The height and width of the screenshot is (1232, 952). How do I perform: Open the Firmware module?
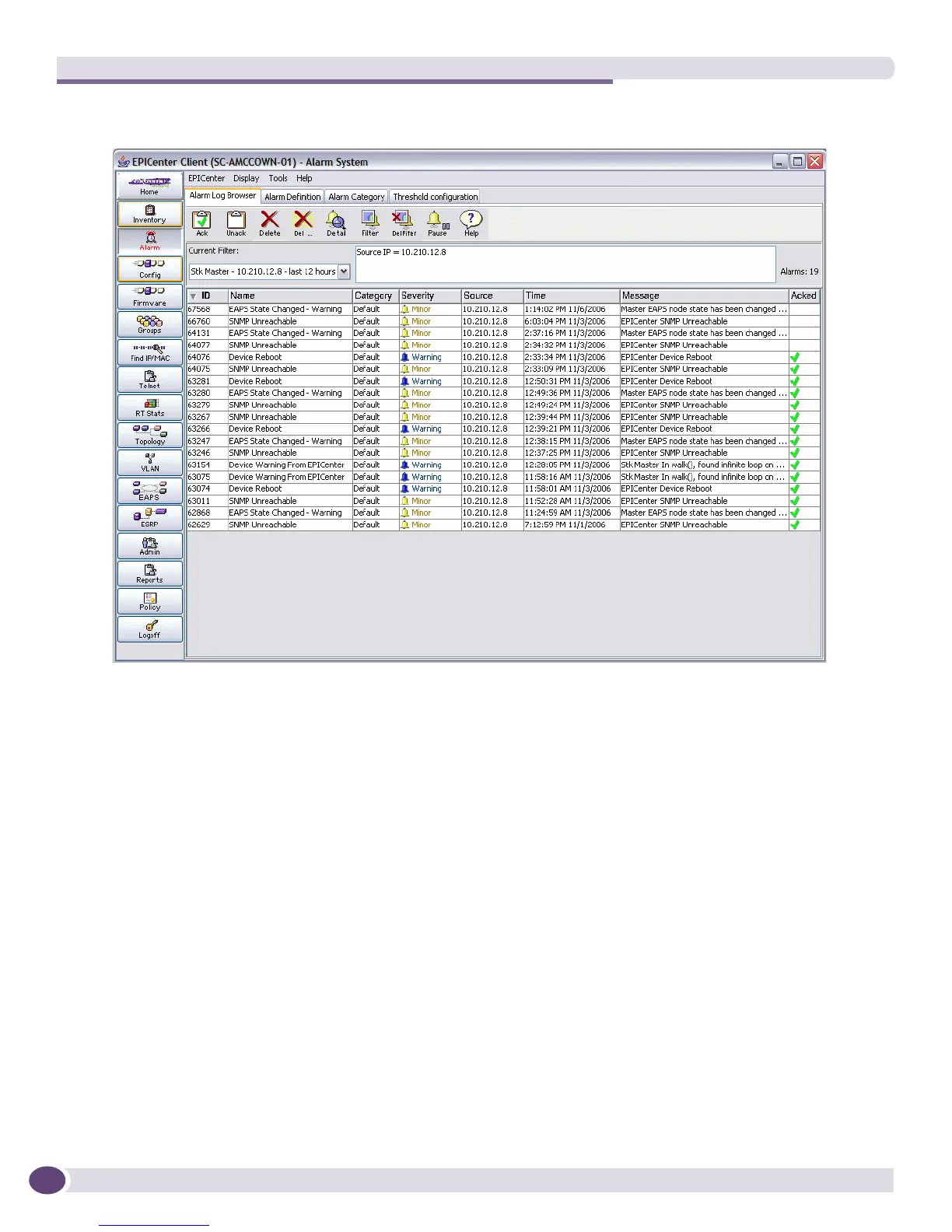click(x=149, y=296)
